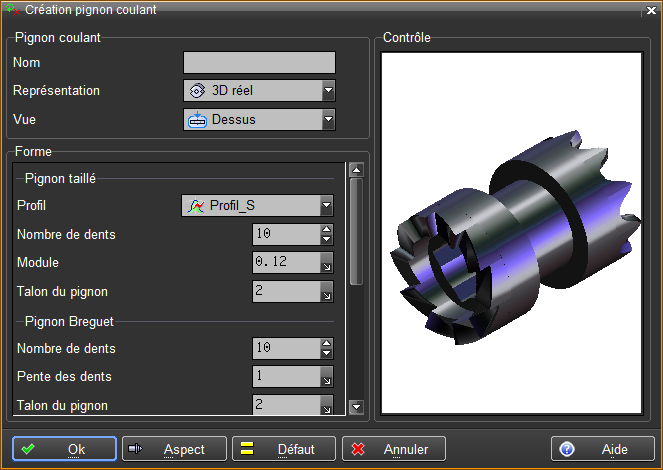The height and width of the screenshot is (470, 663).
Task: Reset values with Défaut button
Action: pyautogui.click(x=284, y=449)
